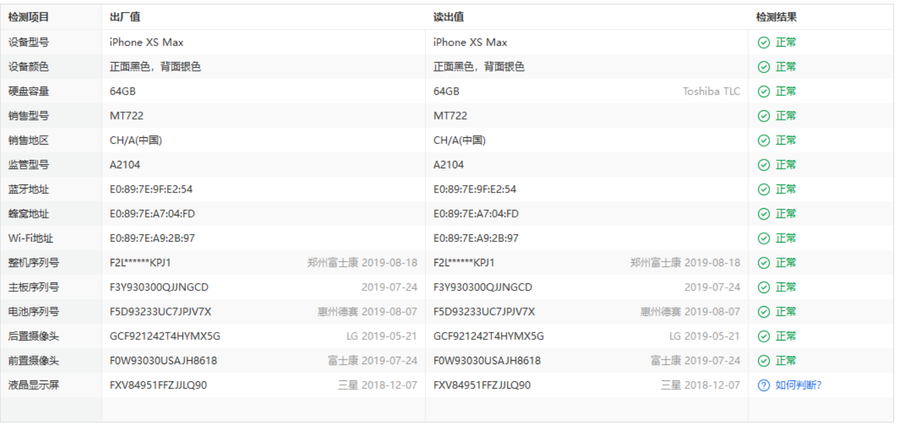Select the 检测项目 column header

click(28, 17)
